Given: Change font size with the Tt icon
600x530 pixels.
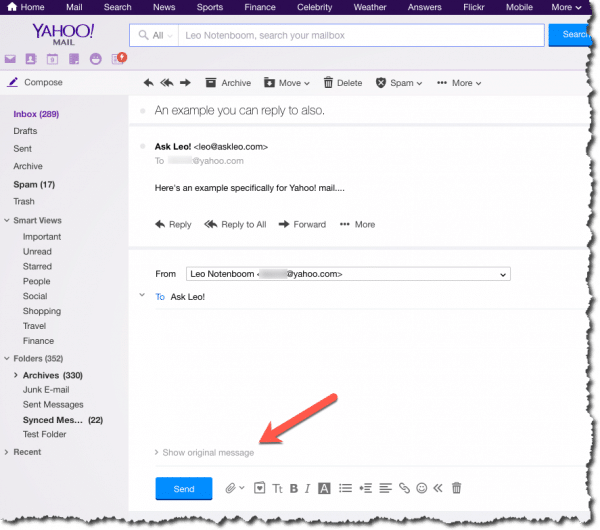Looking at the screenshot, I should tap(277, 489).
